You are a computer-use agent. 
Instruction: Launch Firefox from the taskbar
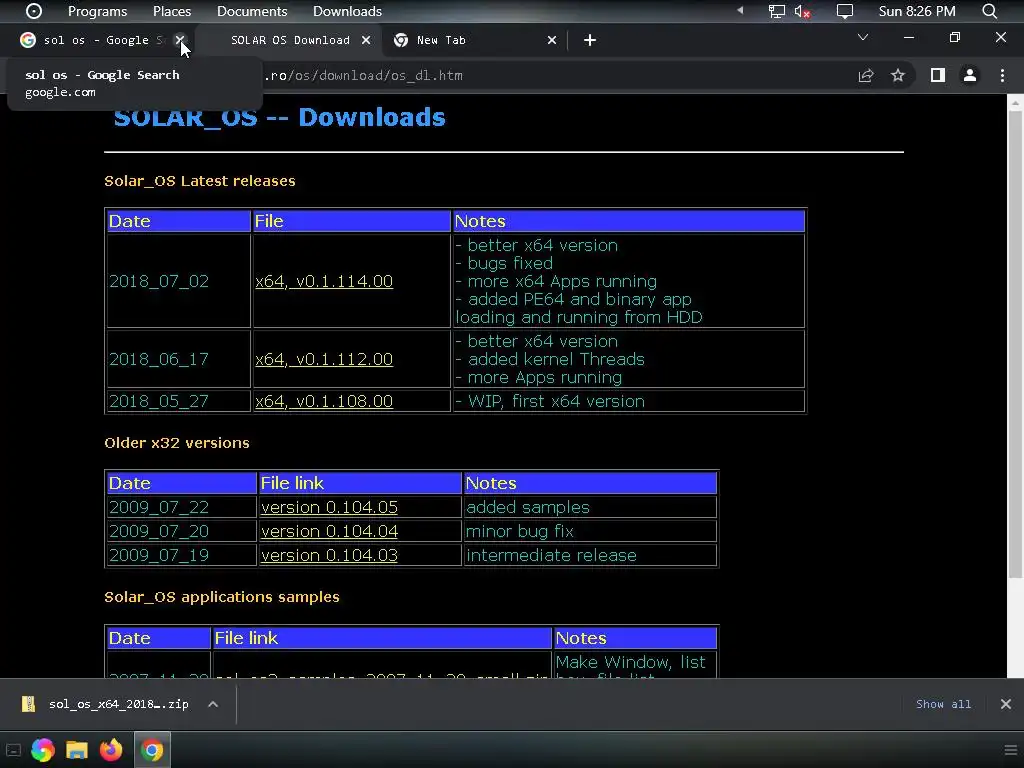[111, 750]
